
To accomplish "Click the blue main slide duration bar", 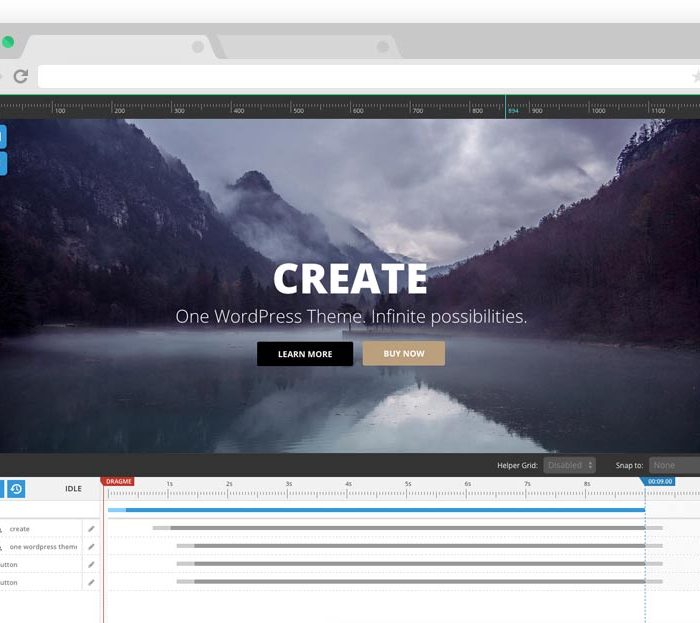I will [x=376, y=510].
